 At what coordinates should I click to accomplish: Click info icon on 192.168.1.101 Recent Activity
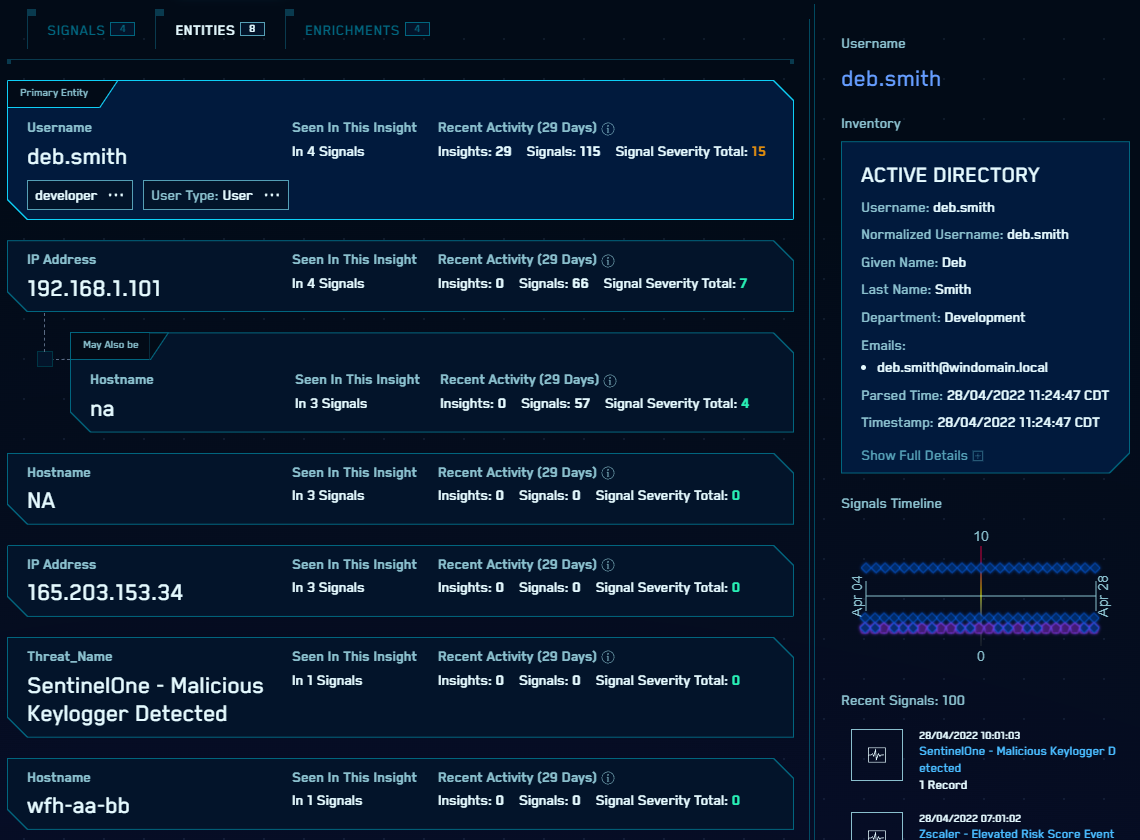click(x=607, y=260)
